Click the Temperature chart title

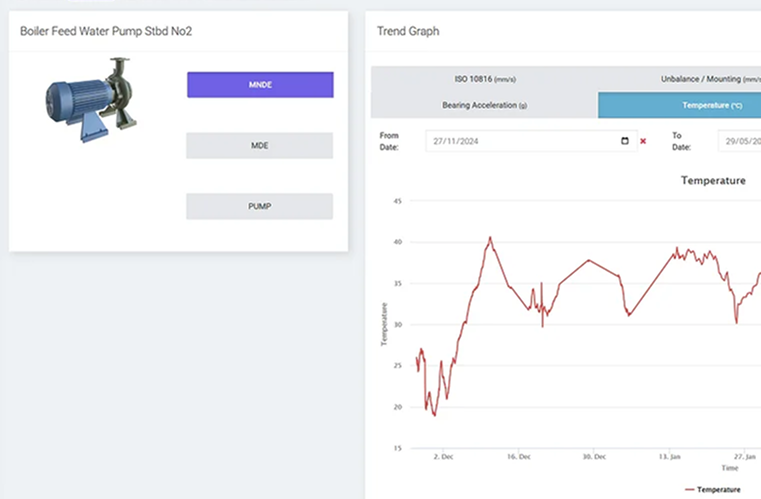click(x=713, y=180)
